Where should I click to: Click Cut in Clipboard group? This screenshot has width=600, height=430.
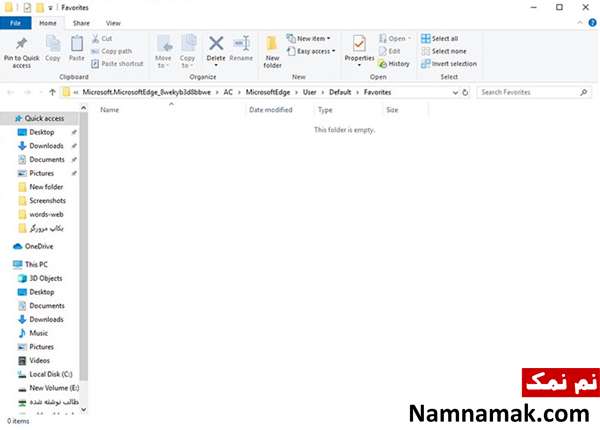pos(102,39)
